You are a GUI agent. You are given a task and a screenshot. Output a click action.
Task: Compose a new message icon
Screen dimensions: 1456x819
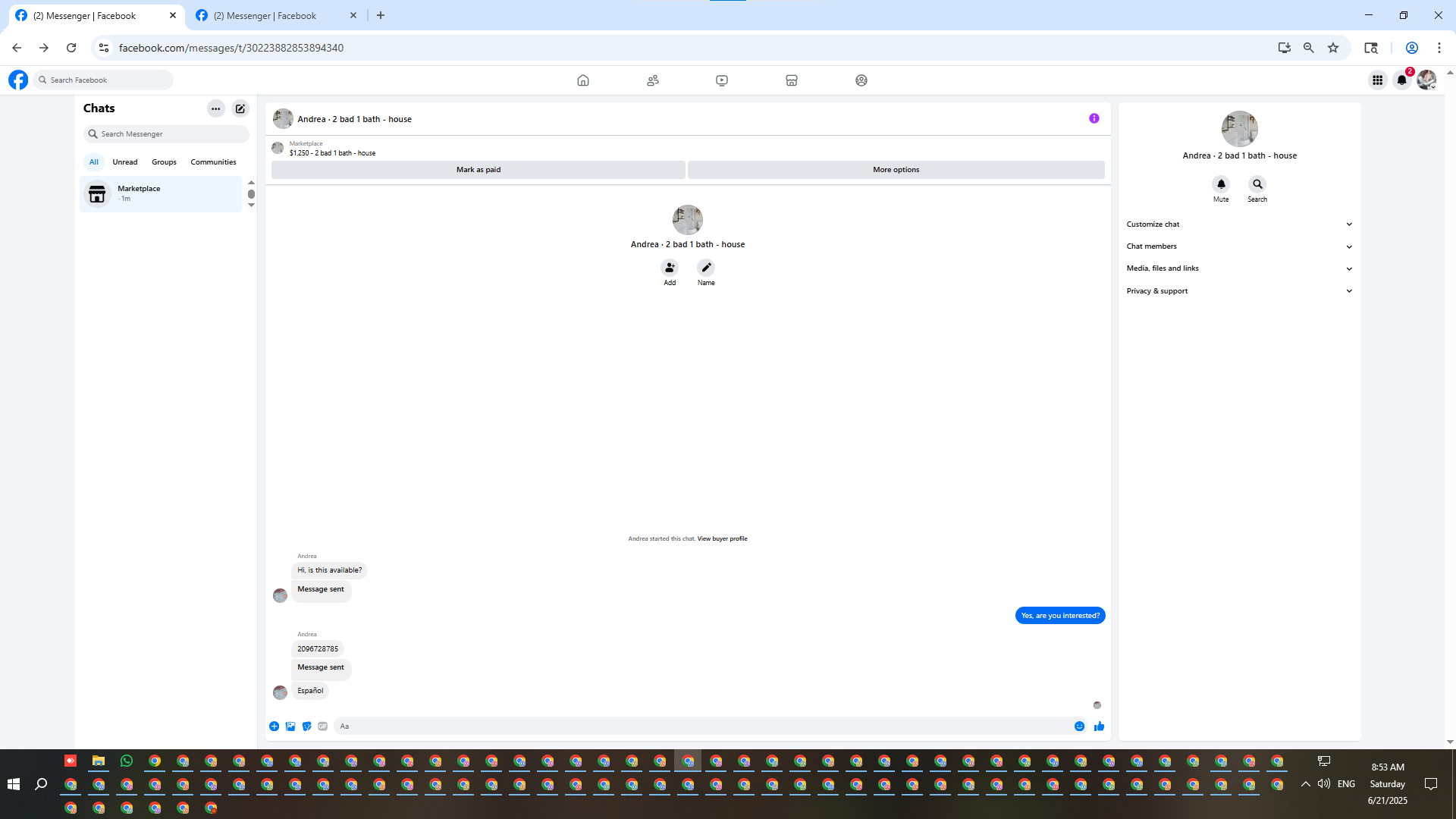click(x=240, y=108)
